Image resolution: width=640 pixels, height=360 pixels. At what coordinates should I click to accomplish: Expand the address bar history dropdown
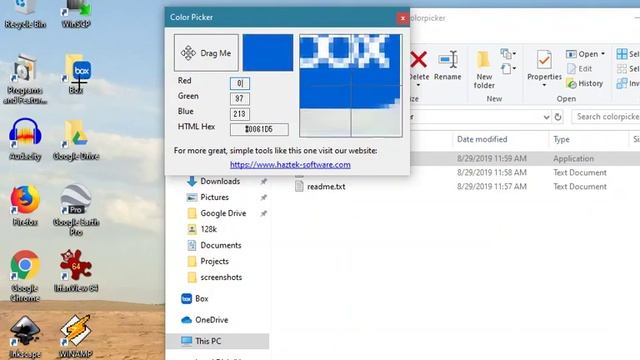[546, 117]
